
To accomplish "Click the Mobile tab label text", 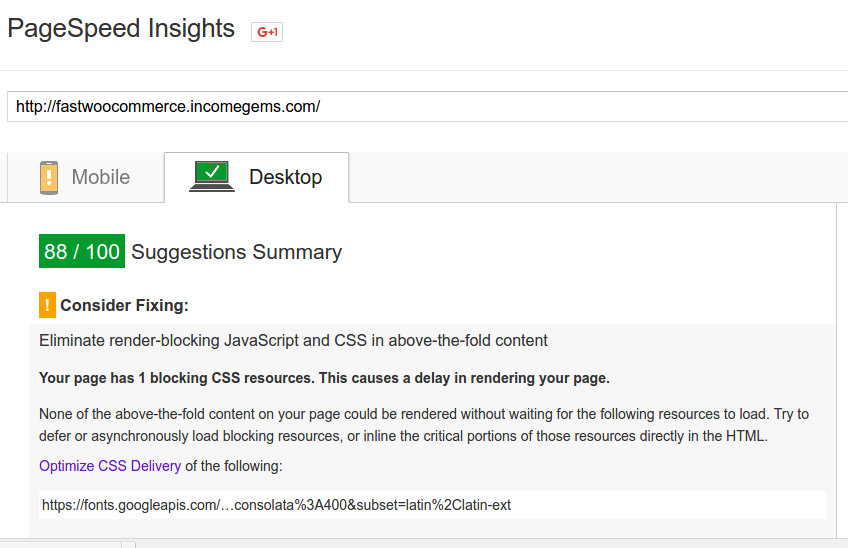I will click(101, 177).
